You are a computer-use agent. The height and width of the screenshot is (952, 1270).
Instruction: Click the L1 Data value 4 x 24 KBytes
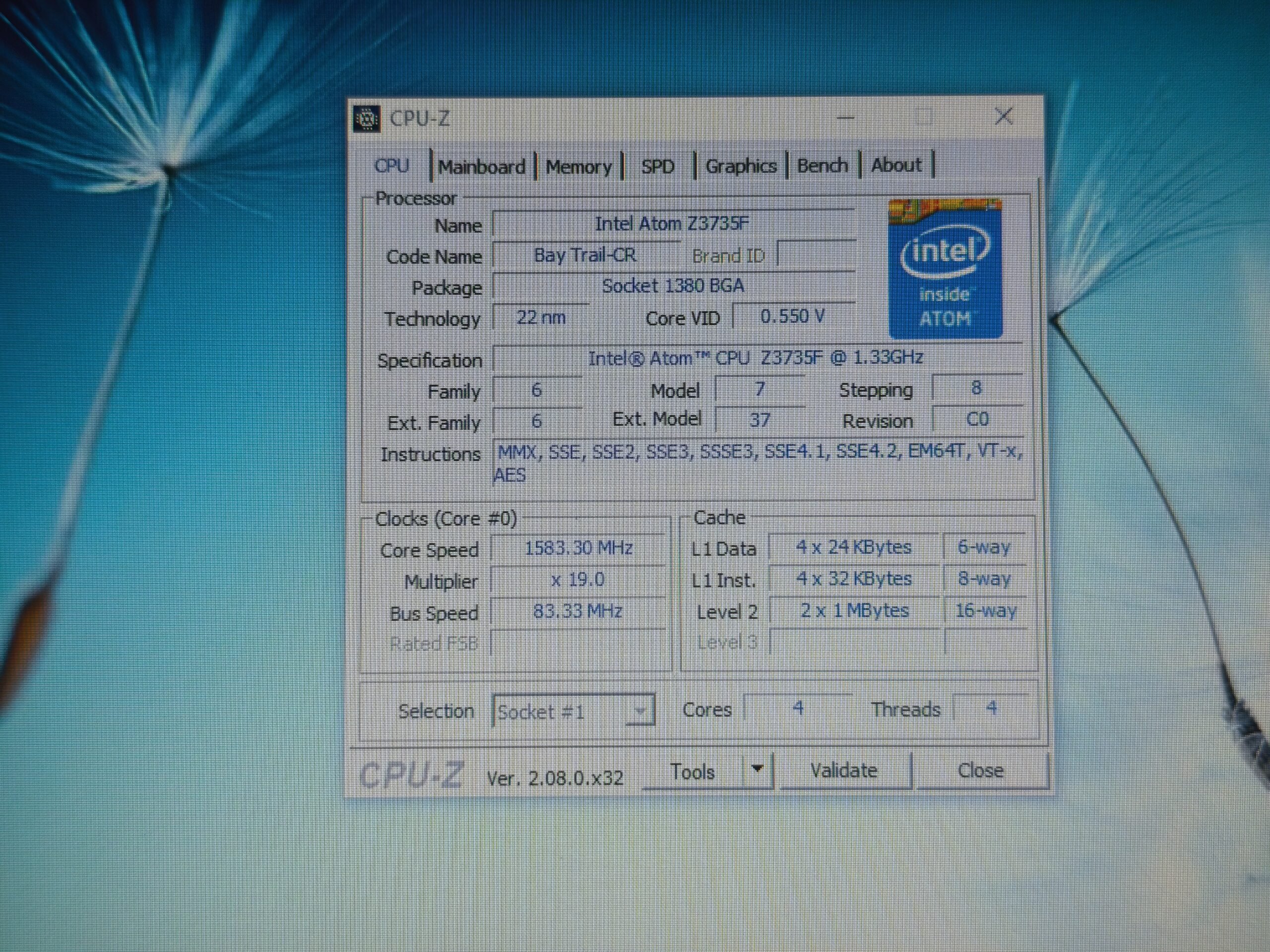854,547
